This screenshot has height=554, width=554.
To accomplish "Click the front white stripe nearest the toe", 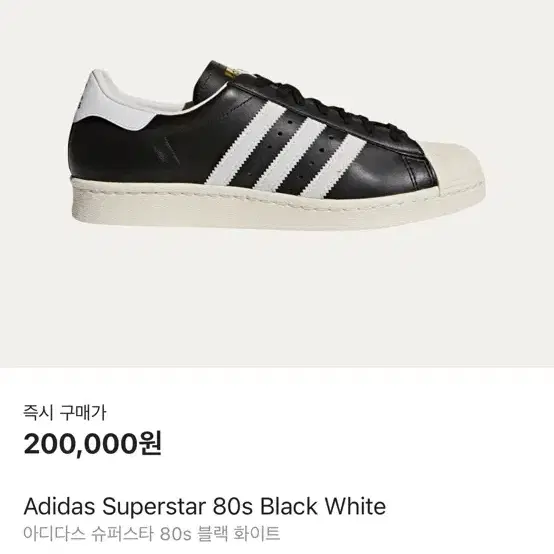I will click(335, 166).
